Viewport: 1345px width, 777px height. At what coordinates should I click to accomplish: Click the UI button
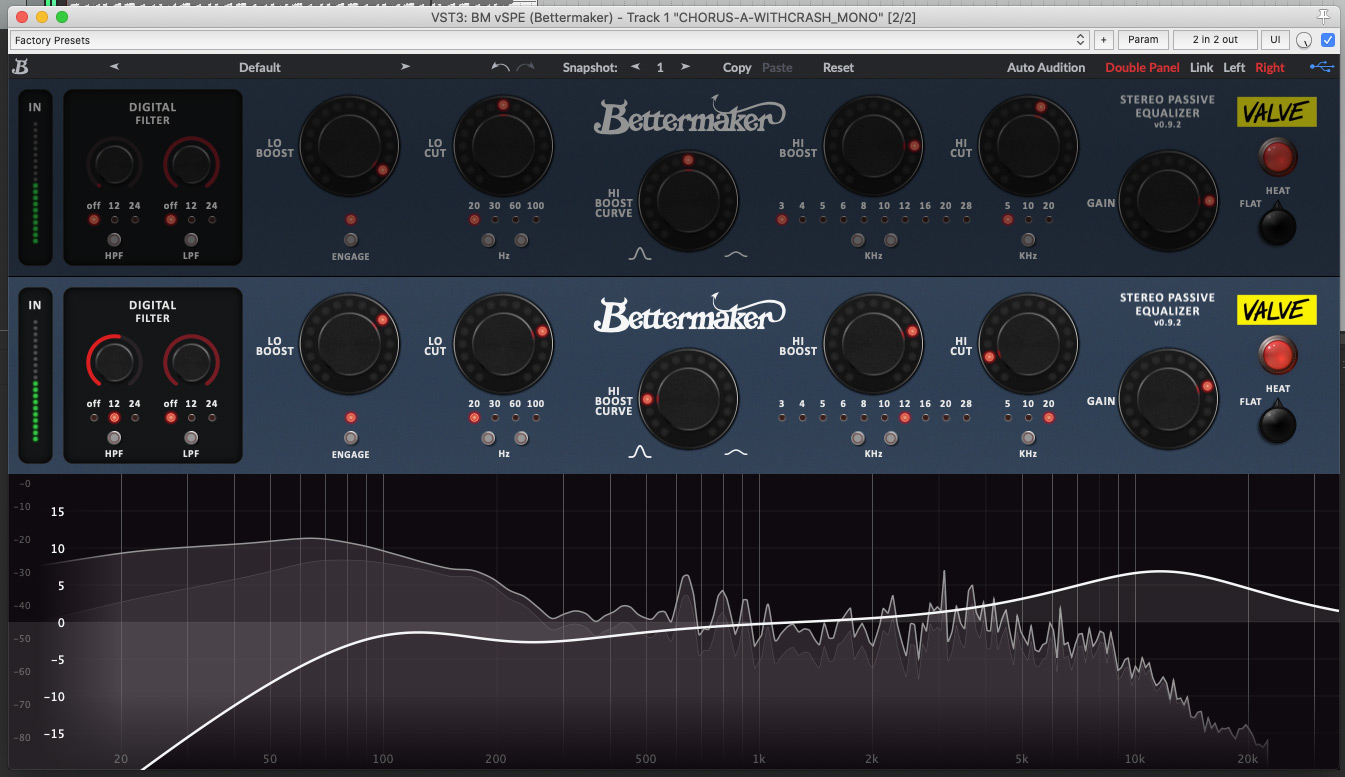pyautogui.click(x=1275, y=40)
